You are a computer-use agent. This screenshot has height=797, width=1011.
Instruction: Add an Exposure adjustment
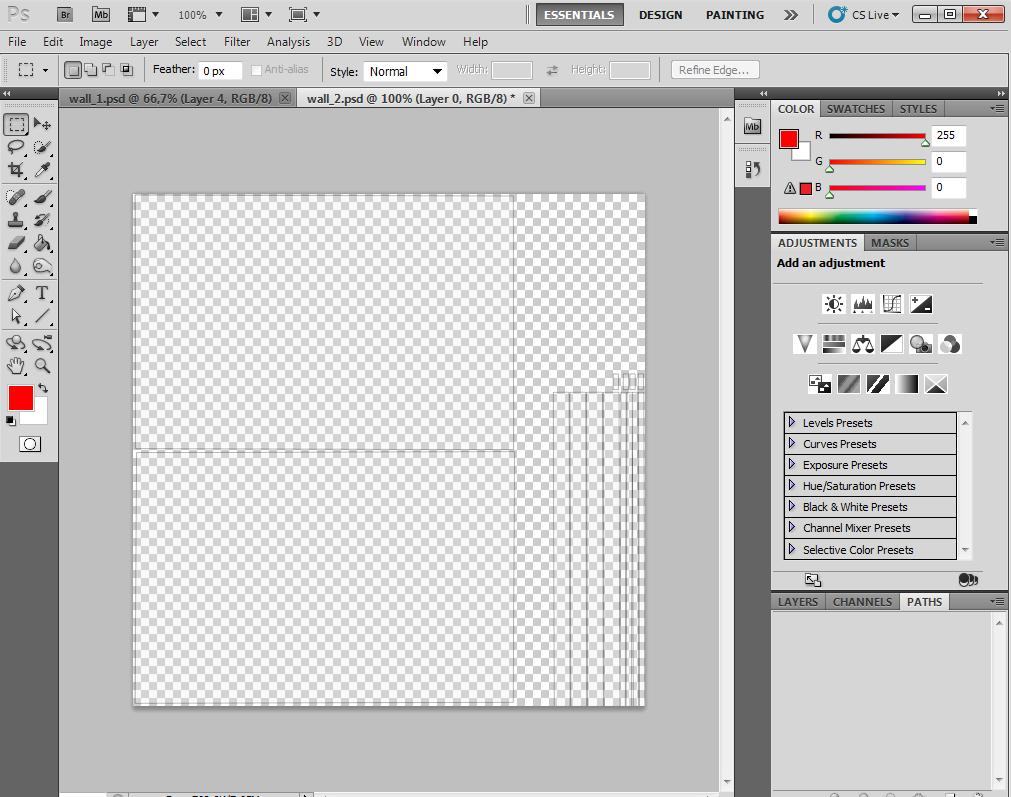coord(921,304)
